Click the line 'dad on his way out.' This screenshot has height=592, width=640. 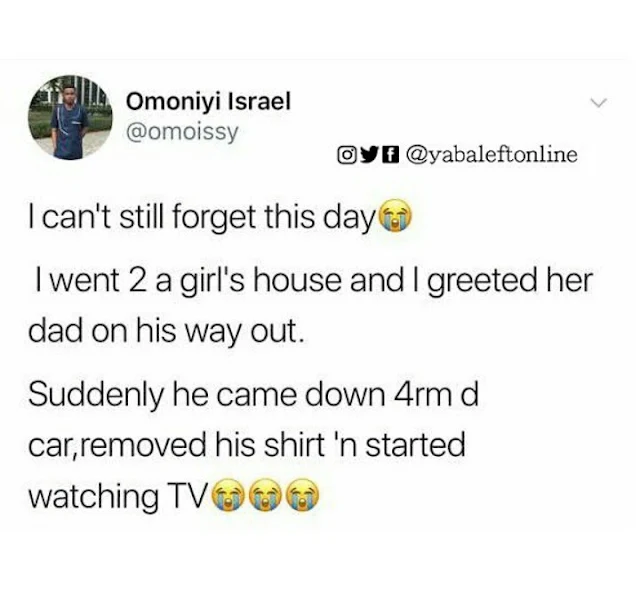point(166,332)
